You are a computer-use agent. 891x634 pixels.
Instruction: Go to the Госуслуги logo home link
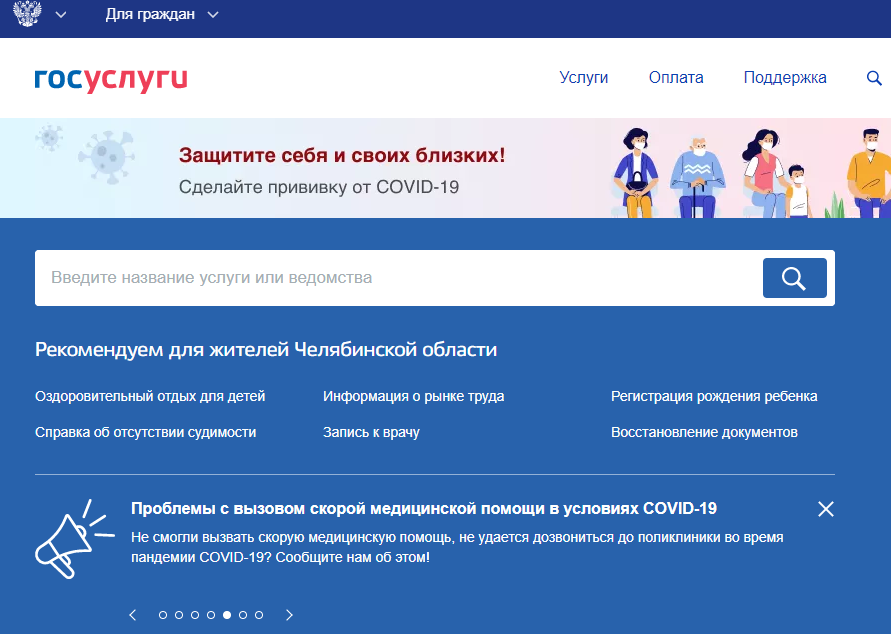click(x=111, y=80)
